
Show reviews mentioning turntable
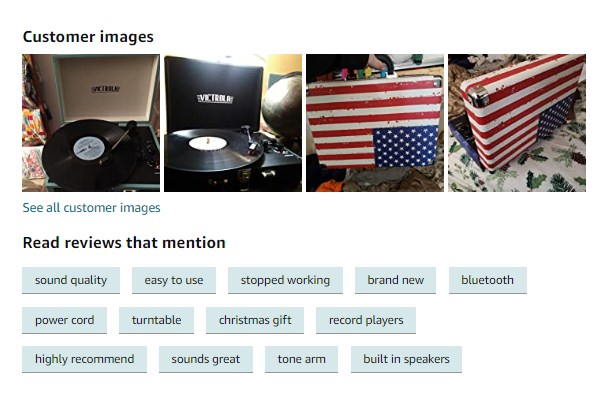(156, 320)
